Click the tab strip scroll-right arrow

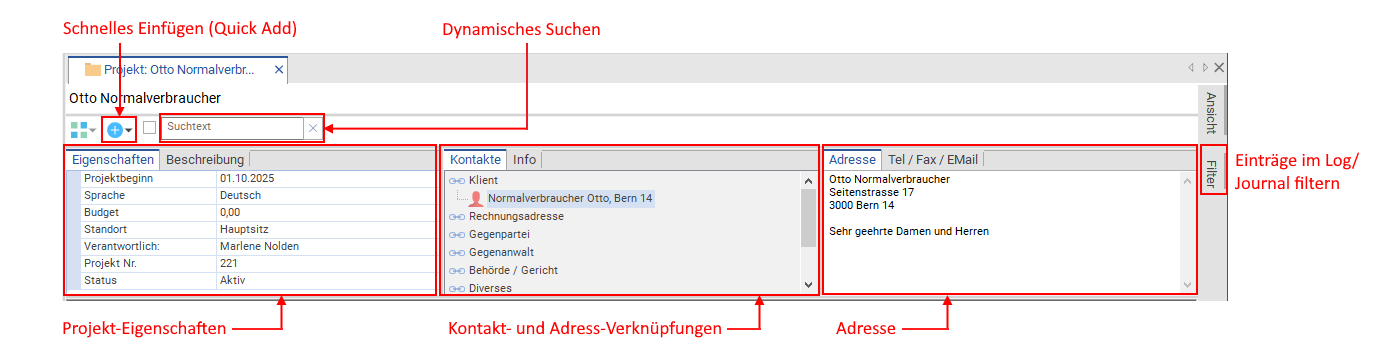point(1205,68)
